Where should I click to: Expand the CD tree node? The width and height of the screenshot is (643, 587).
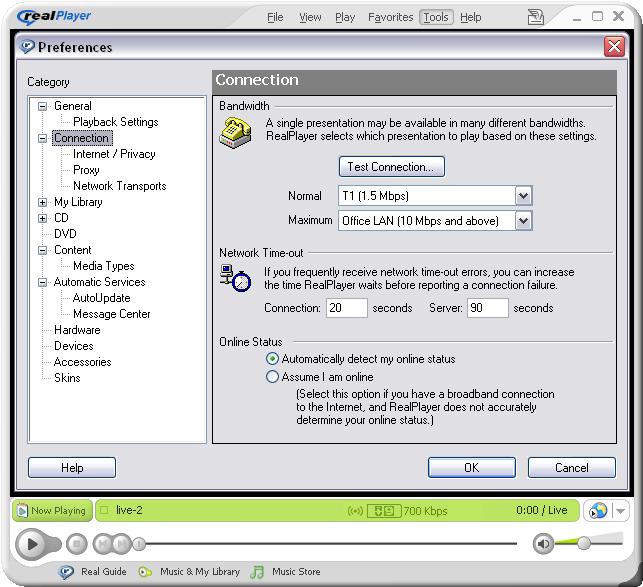42,218
